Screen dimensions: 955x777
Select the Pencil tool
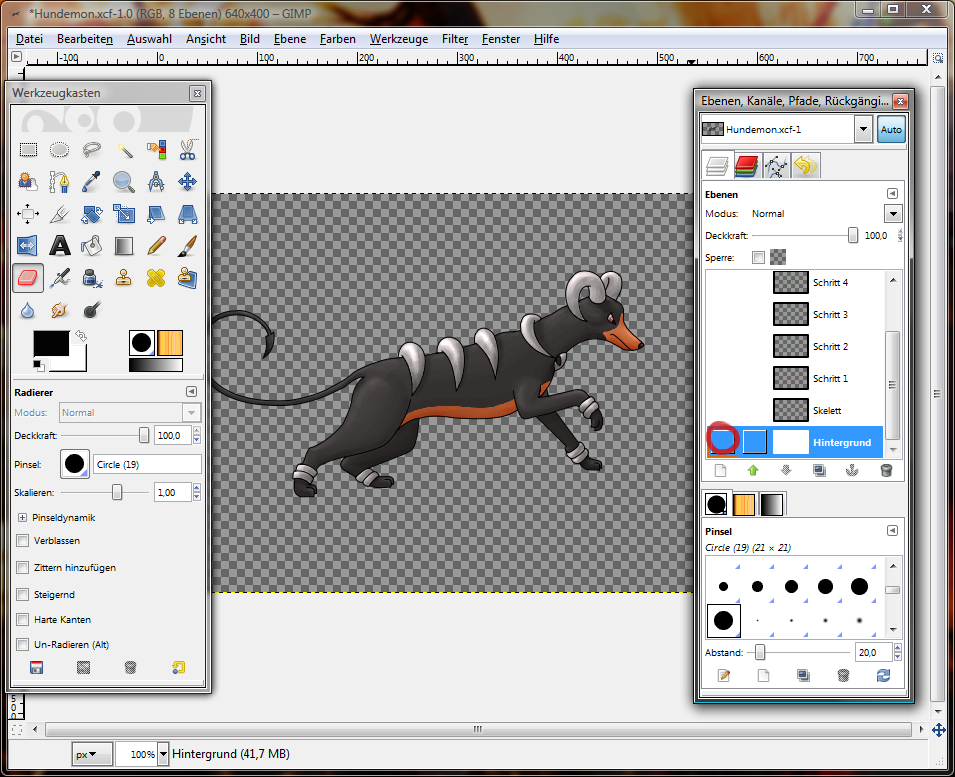coord(156,246)
